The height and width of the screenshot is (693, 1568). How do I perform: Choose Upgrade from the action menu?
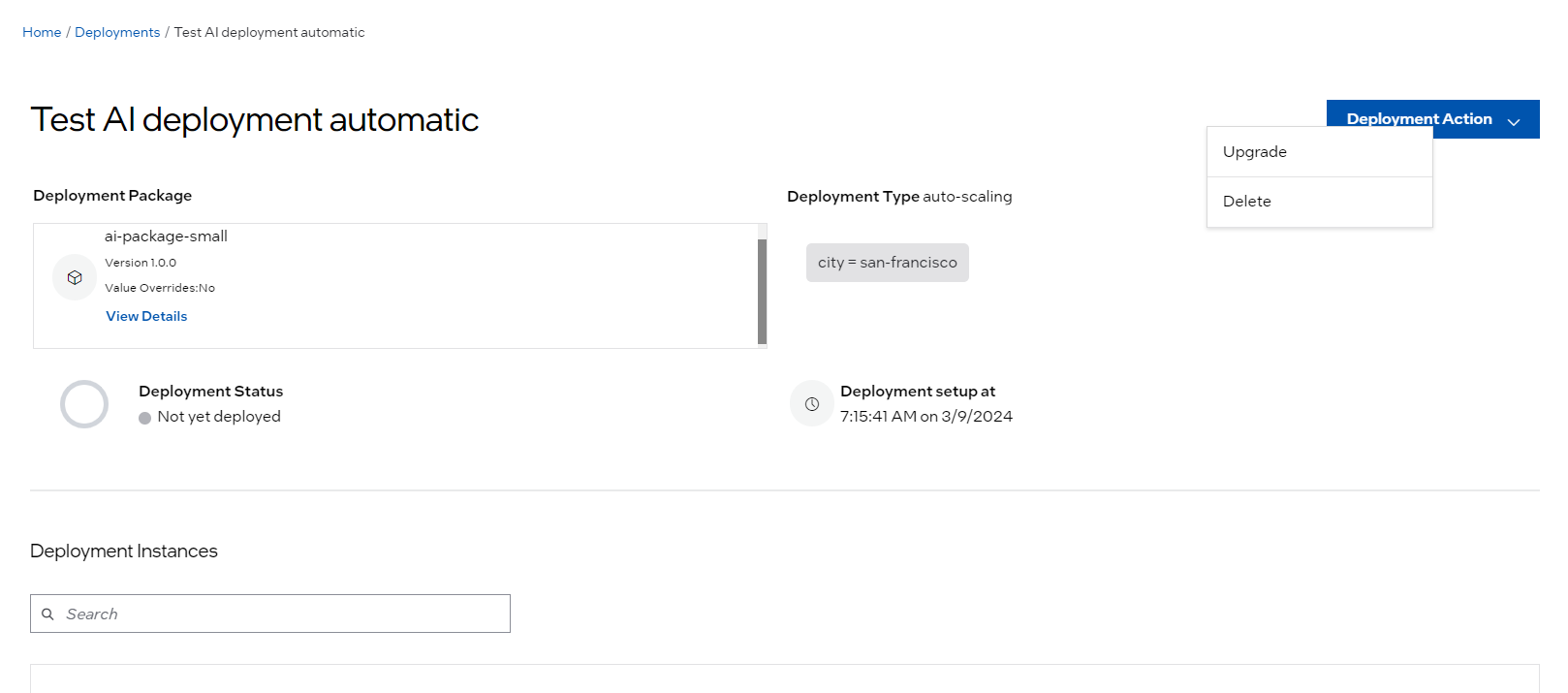pos(1255,152)
